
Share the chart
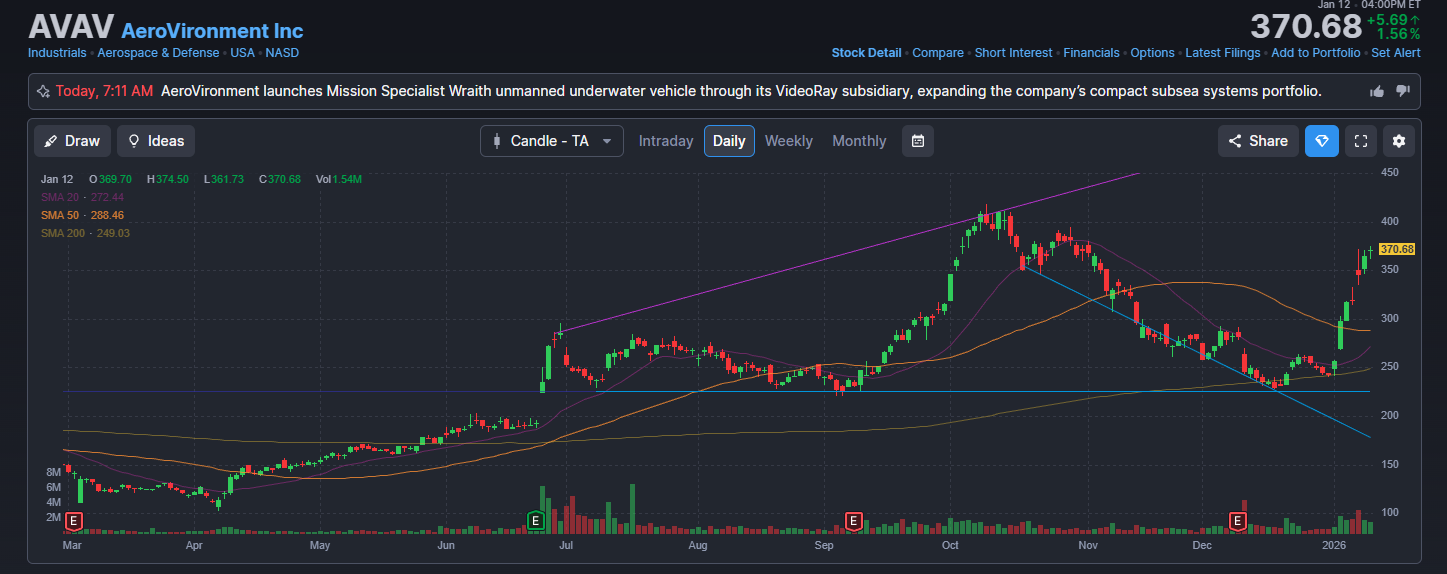1258,141
